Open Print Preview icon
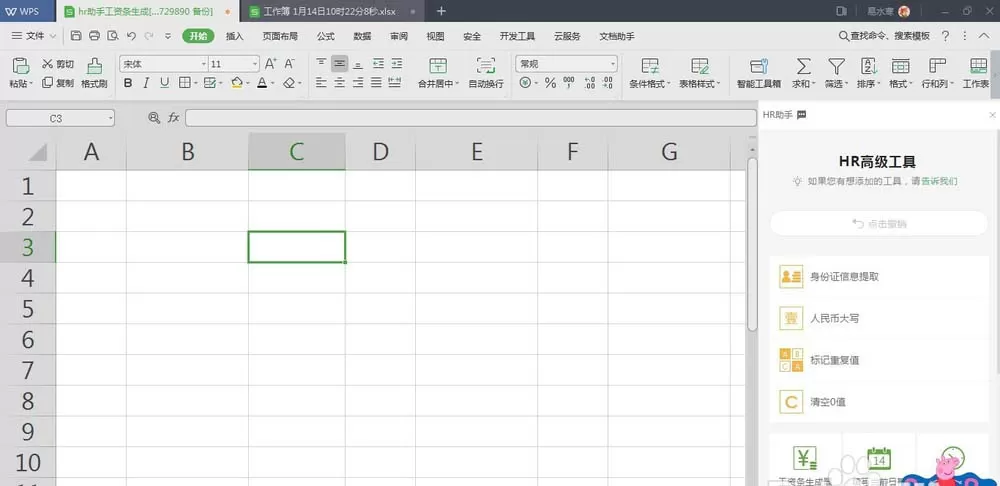Viewport: 1000px width, 486px height. [113, 36]
